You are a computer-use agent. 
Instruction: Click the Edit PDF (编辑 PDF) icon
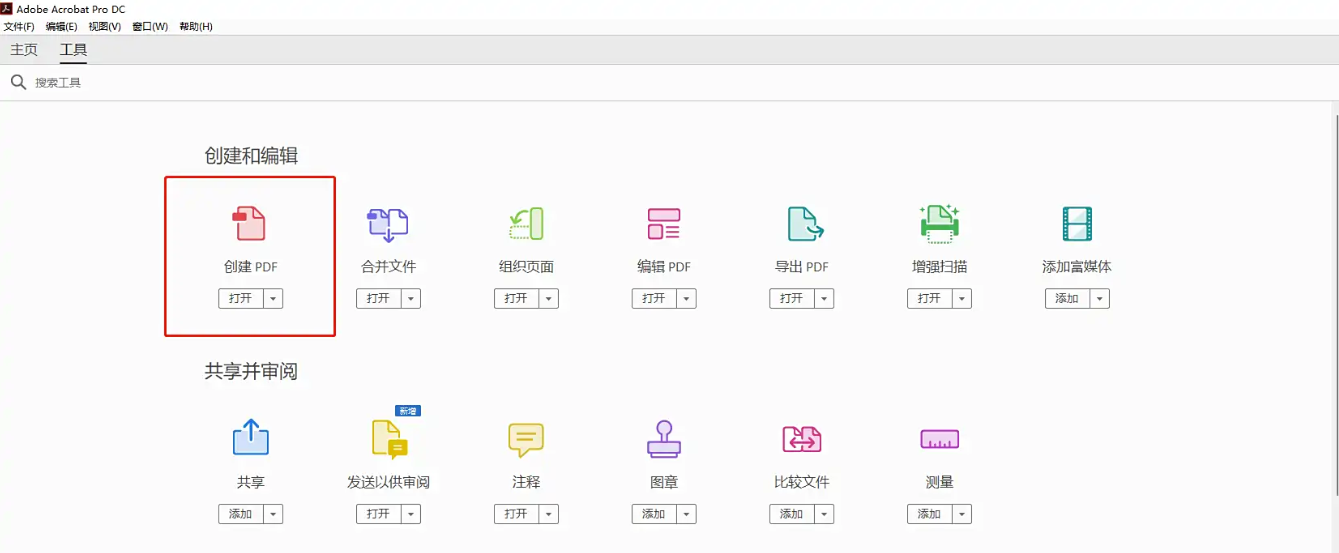664,224
